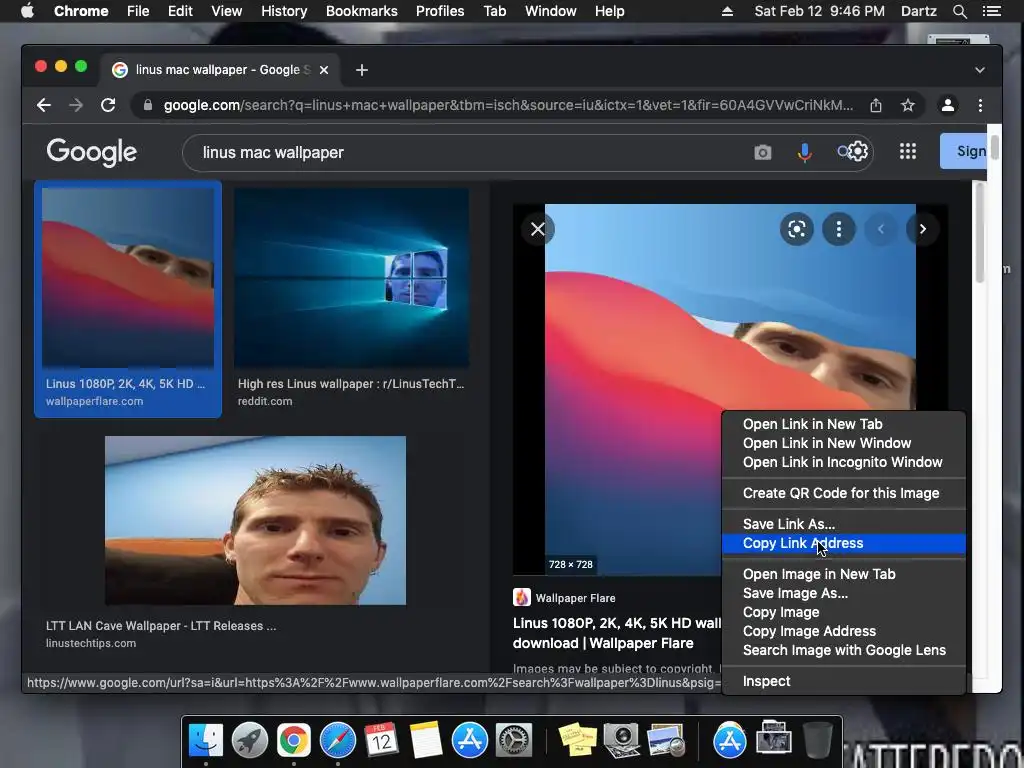Select Inspect in the context menu
Image resolution: width=1024 pixels, height=768 pixels.
[843, 681]
